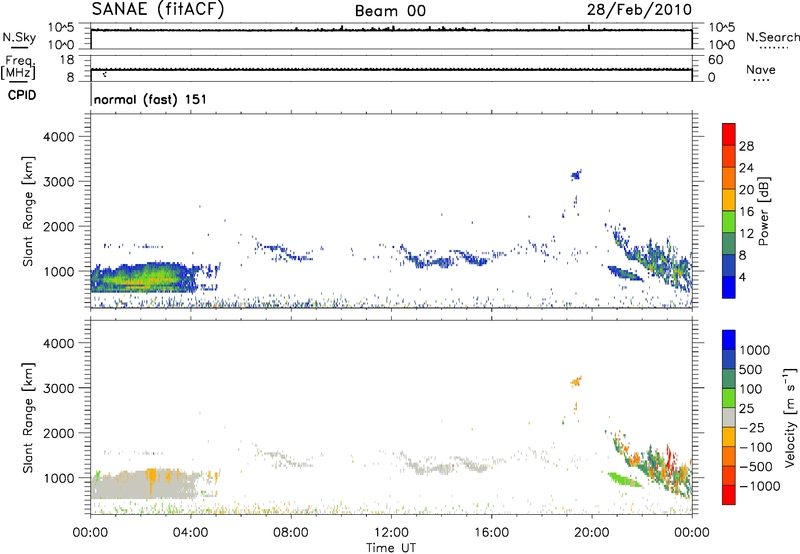
Task: Click the '20:00' time axis label
Action: click(592, 533)
